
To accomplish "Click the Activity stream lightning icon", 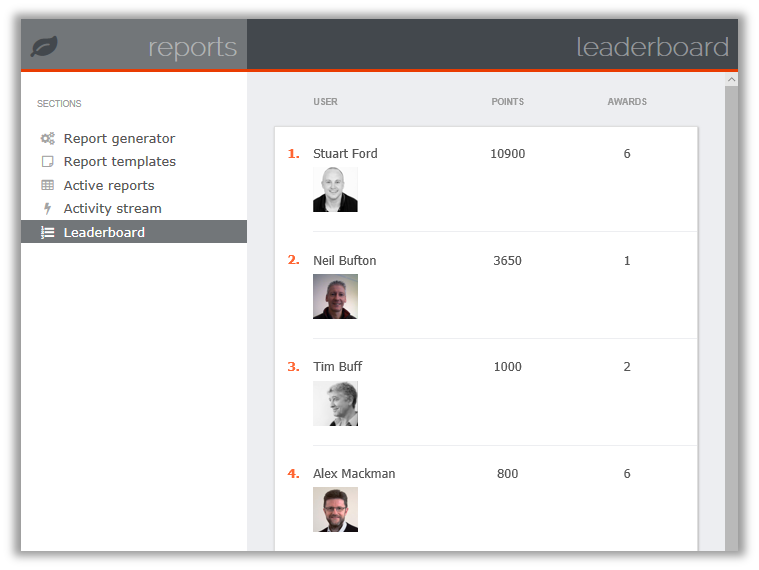I will point(47,208).
